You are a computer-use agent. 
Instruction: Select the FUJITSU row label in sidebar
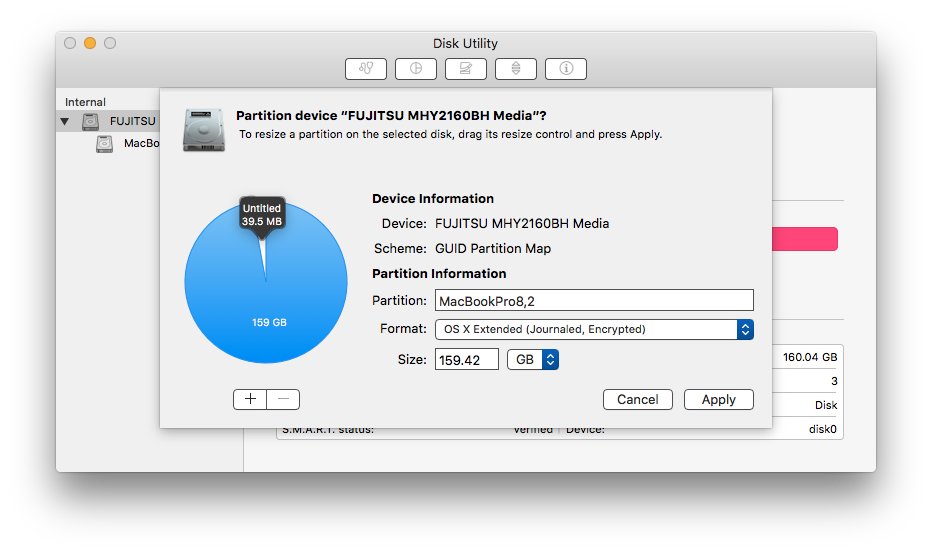[133, 121]
